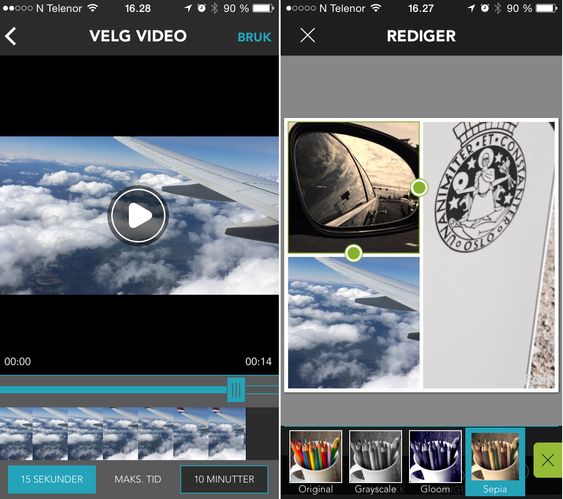Click the video filmstrip frames
563x499 pixels.
coord(123,433)
